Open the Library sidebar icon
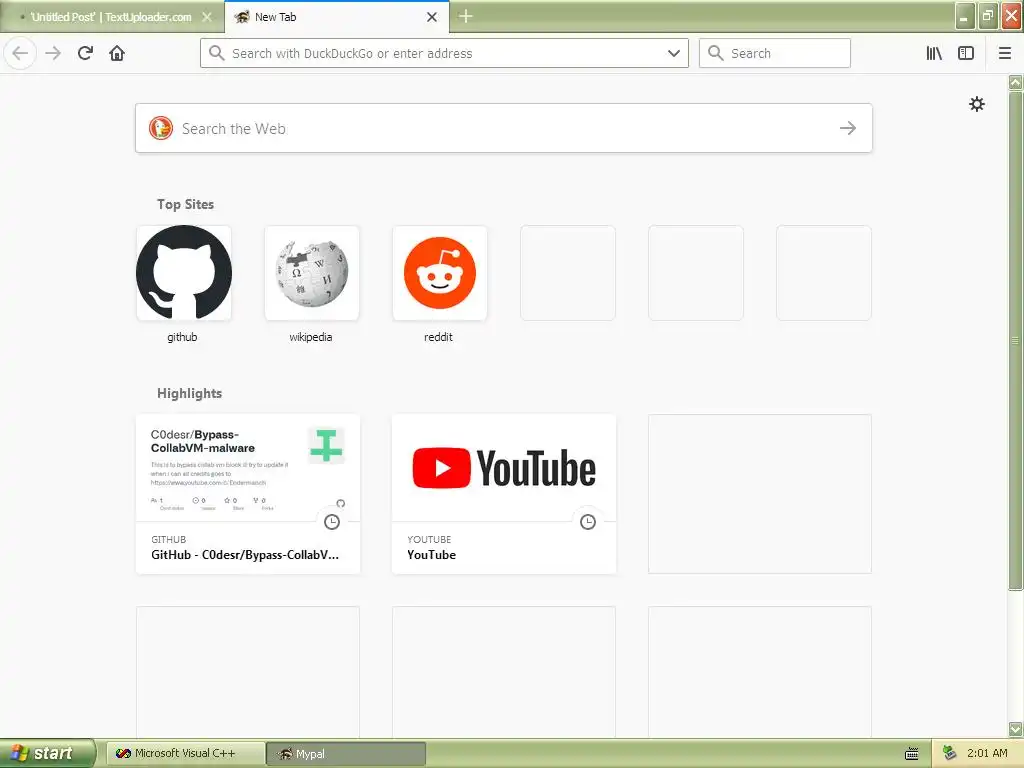Image resolution: width=1024 pixels, height=768 pixels. [x=934, y=53]
